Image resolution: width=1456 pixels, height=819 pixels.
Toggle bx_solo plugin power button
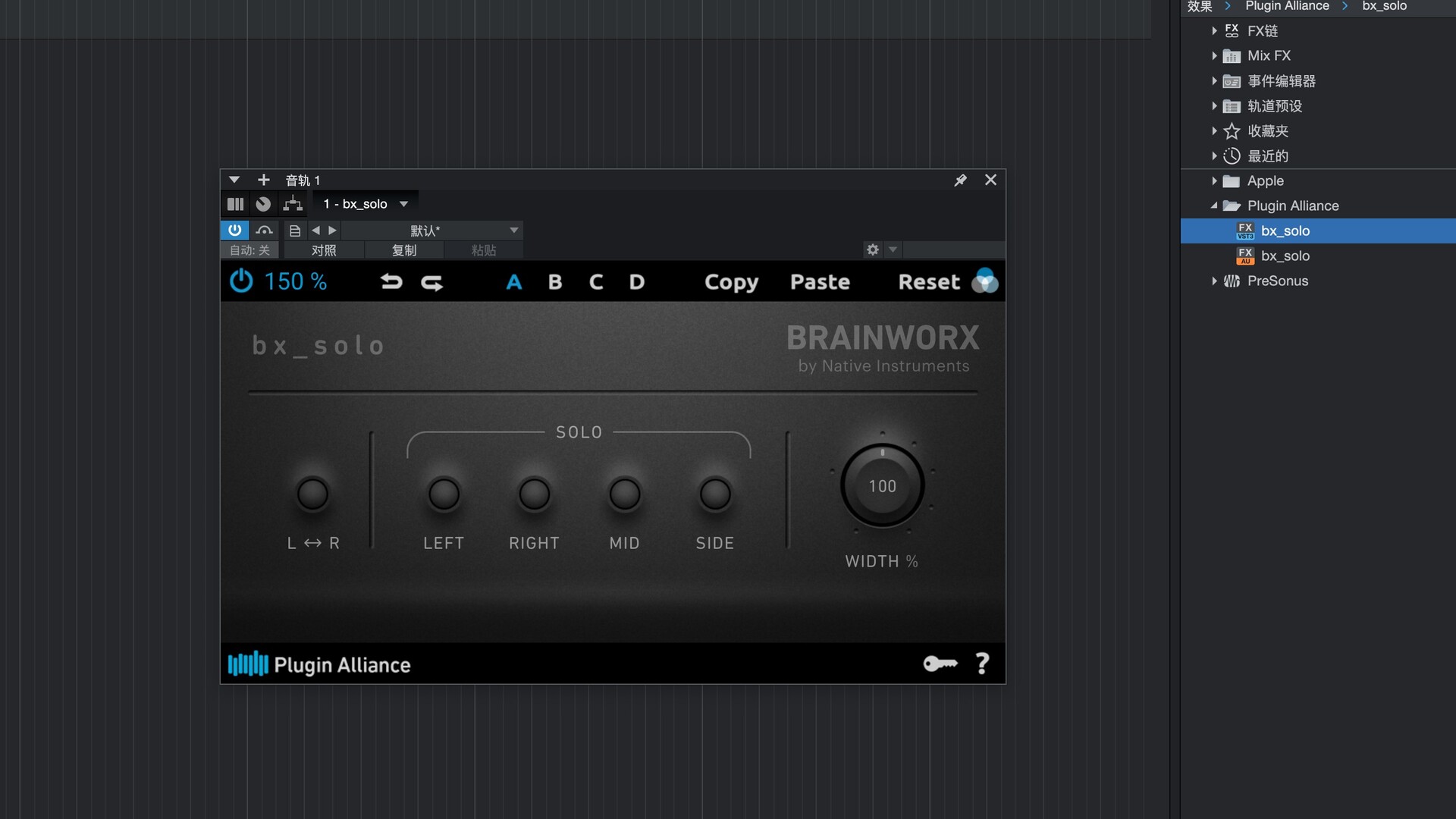coord(241,281)
